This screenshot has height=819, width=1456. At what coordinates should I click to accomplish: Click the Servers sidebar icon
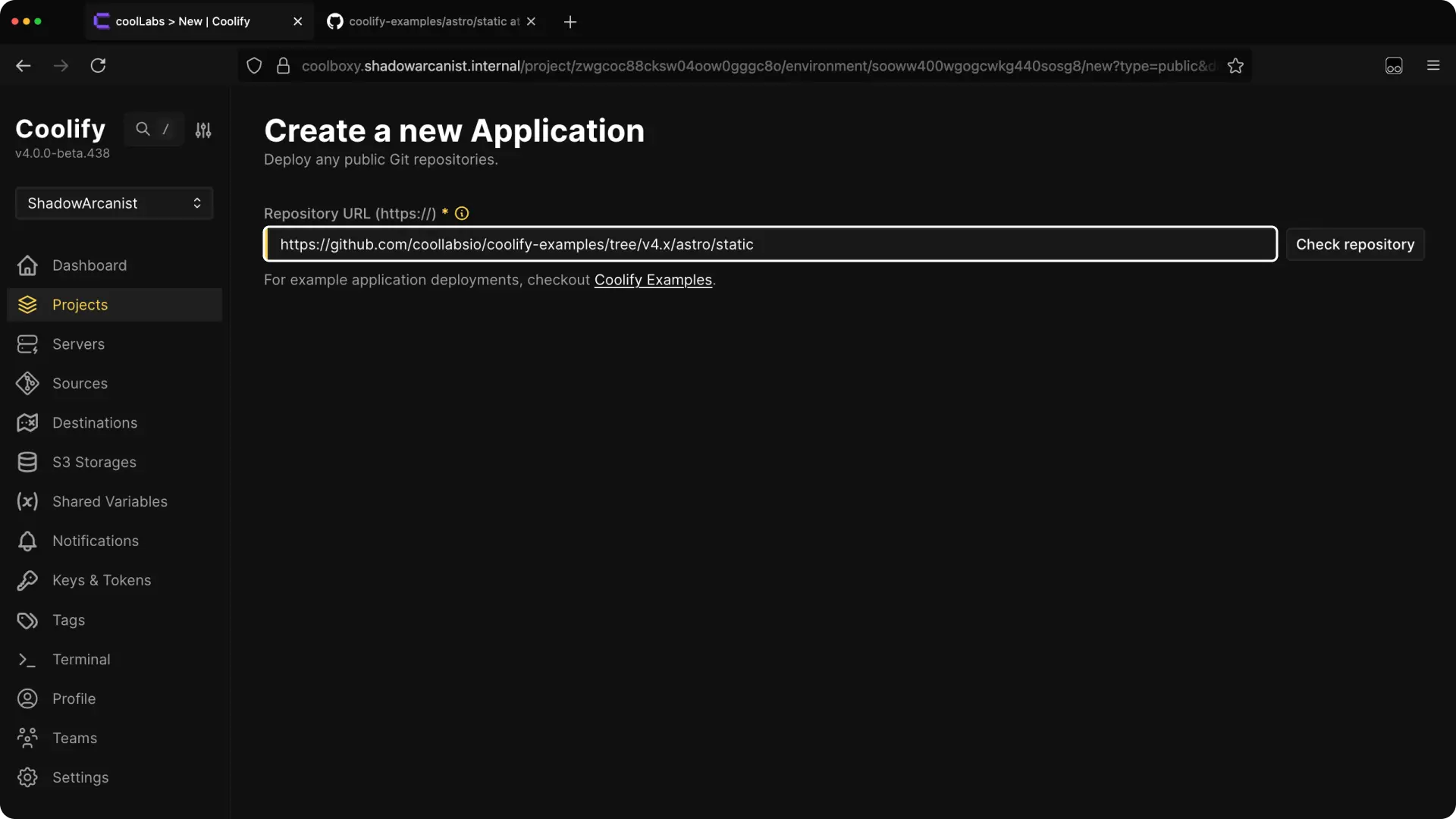point(27,344)
